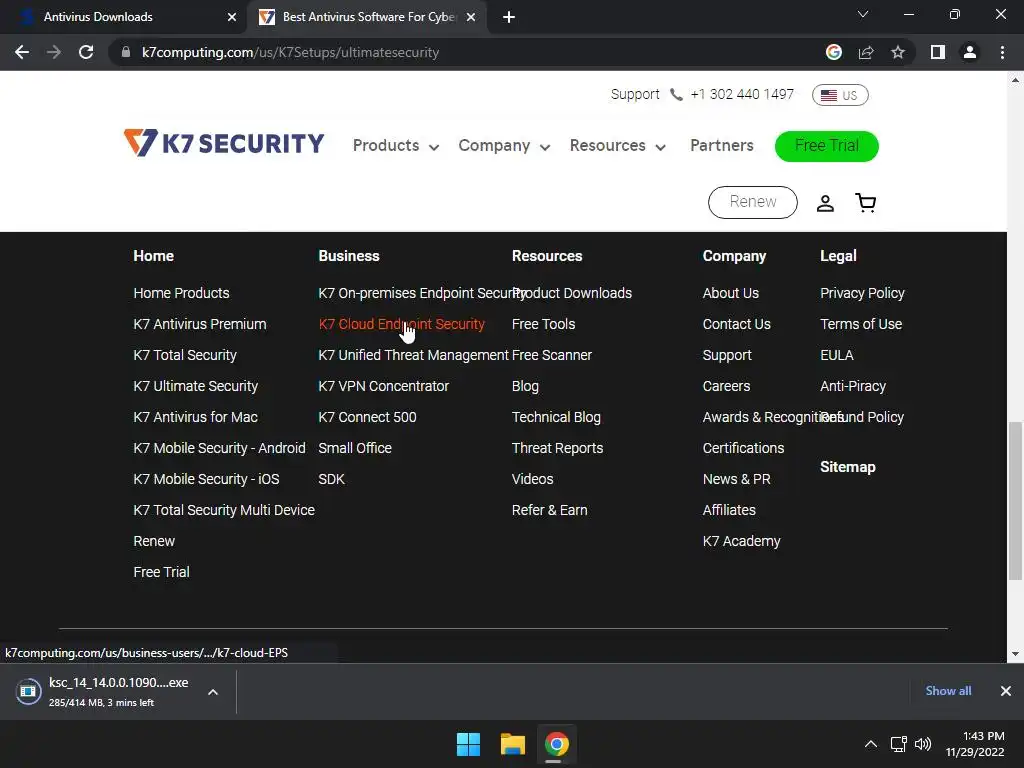Select Best Antivirus Software tab
This screenshot has width=1024, height=768.
366,17
